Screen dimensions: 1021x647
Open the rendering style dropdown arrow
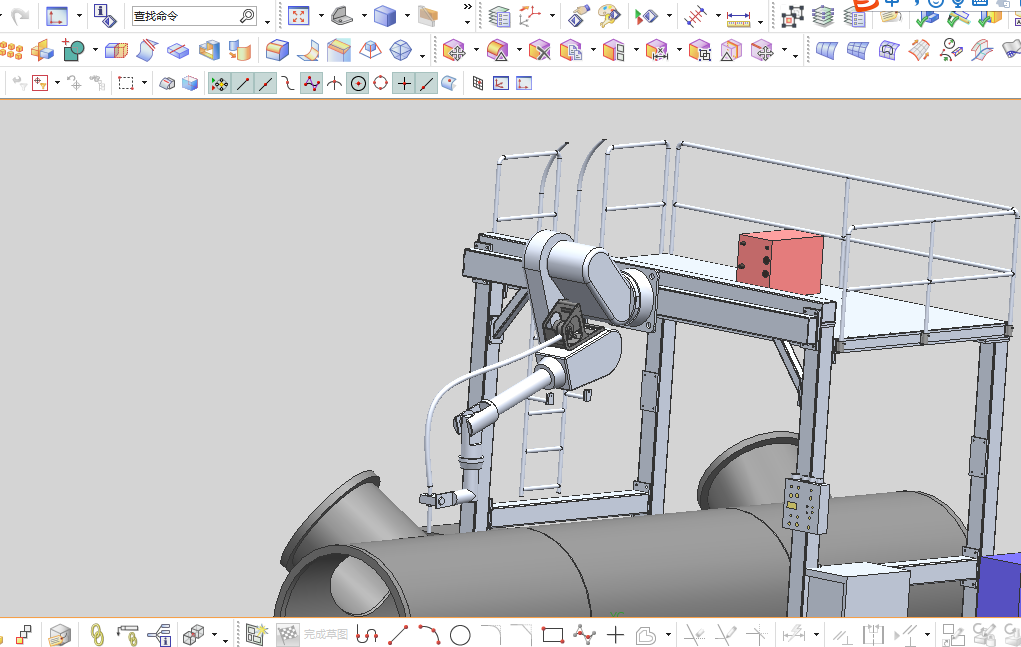tap(407, 16)
